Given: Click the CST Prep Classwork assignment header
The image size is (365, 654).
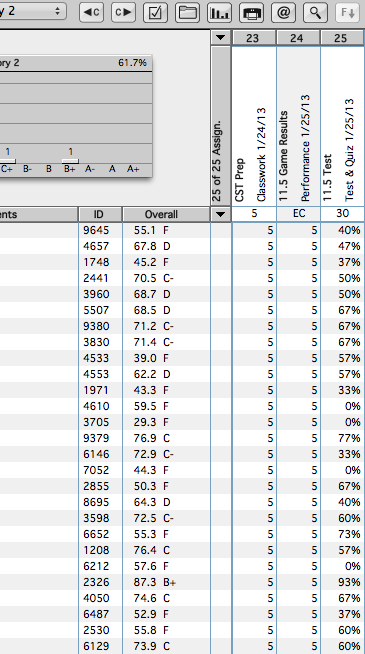Looking at the screenshot, I should (x=254, y=126).
